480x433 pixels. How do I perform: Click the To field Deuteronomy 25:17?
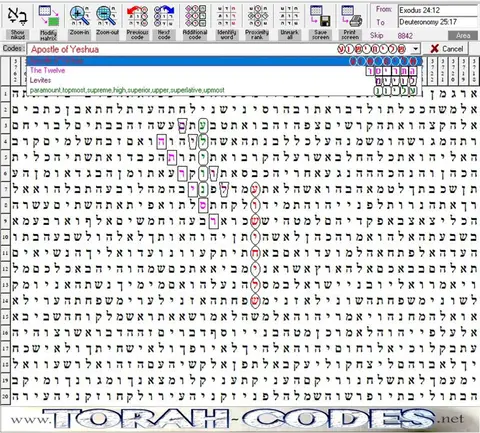click(438, 22)
